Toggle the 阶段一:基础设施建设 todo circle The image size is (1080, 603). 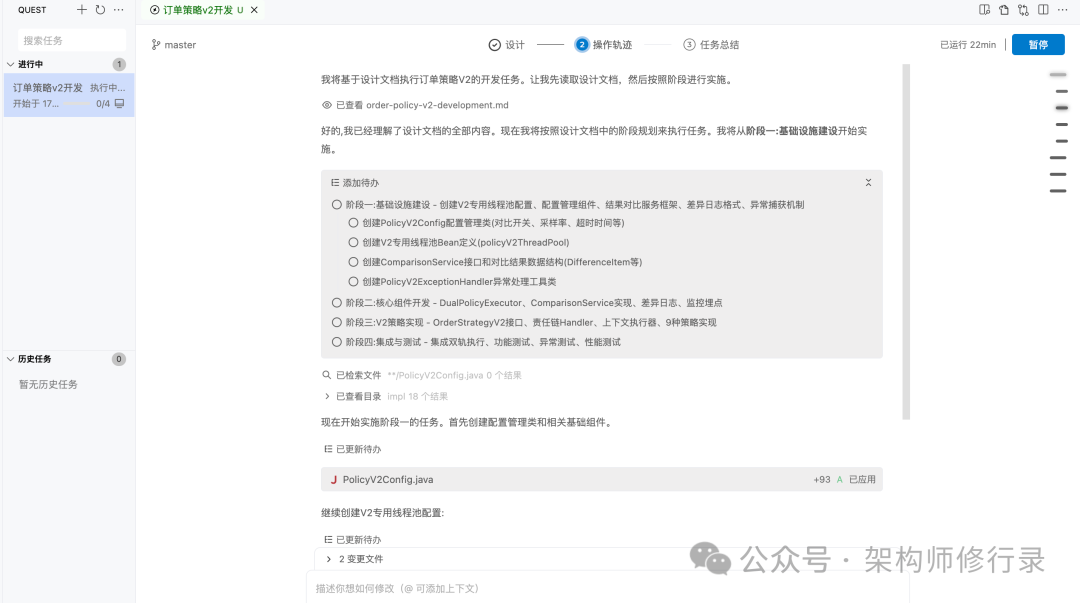(337, 205)
